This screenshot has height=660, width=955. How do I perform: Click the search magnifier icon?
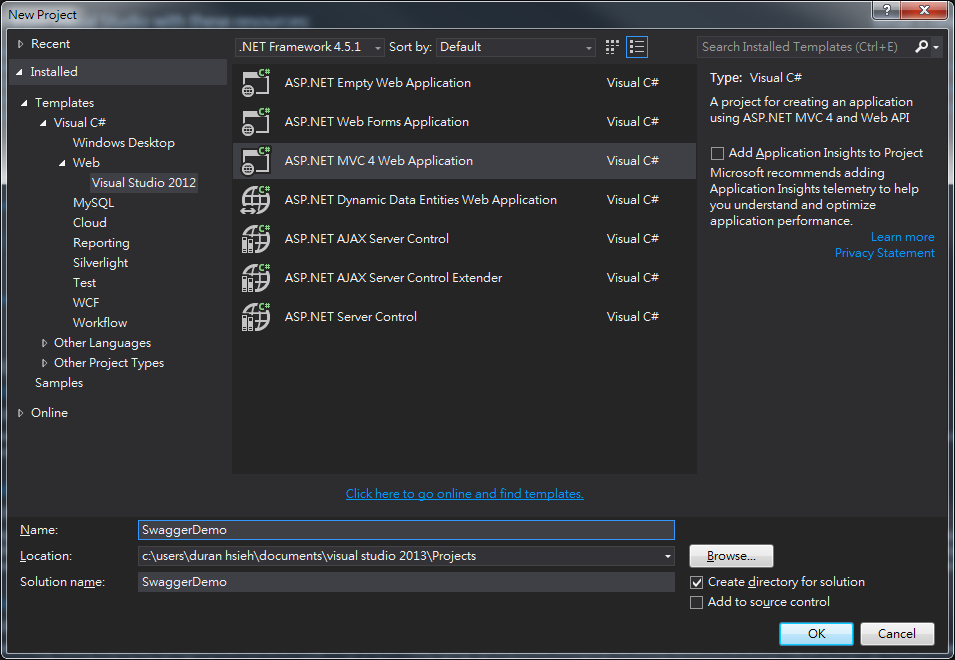click(922, 46)
